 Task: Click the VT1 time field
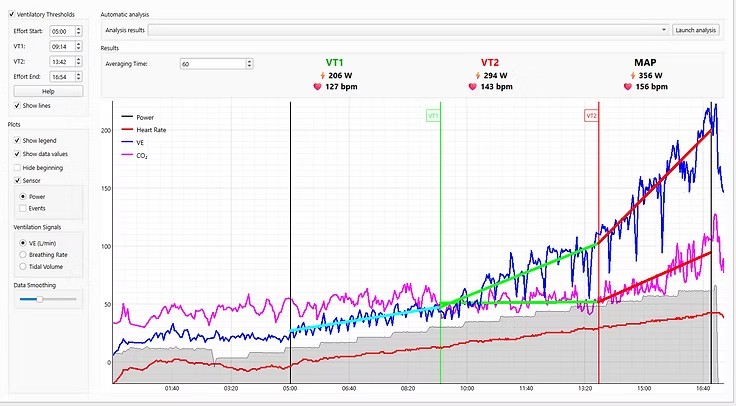tap(62, 46)
